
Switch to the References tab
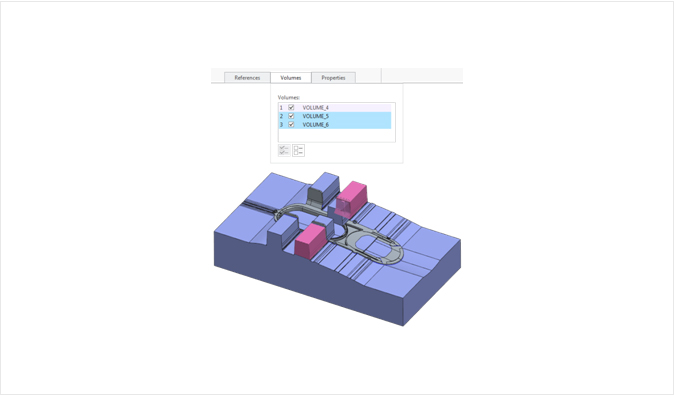tap(247, 78)
